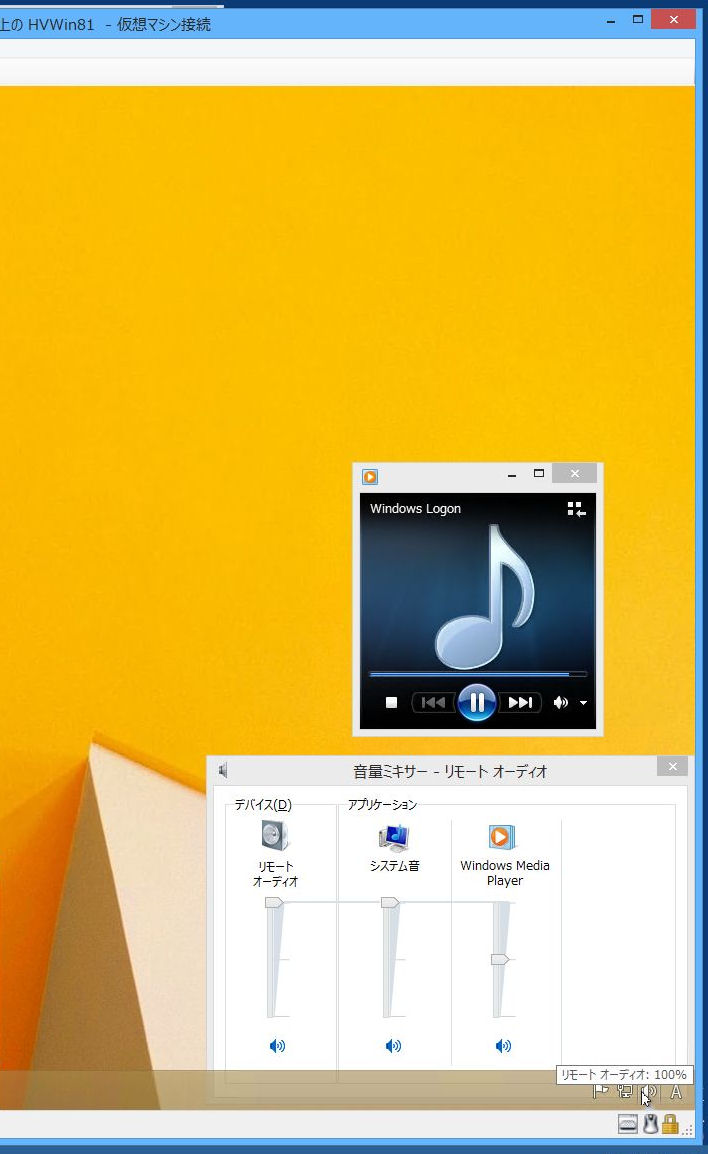
Task: Mute the リモート オーディオ device
Action: (277, 1046)
